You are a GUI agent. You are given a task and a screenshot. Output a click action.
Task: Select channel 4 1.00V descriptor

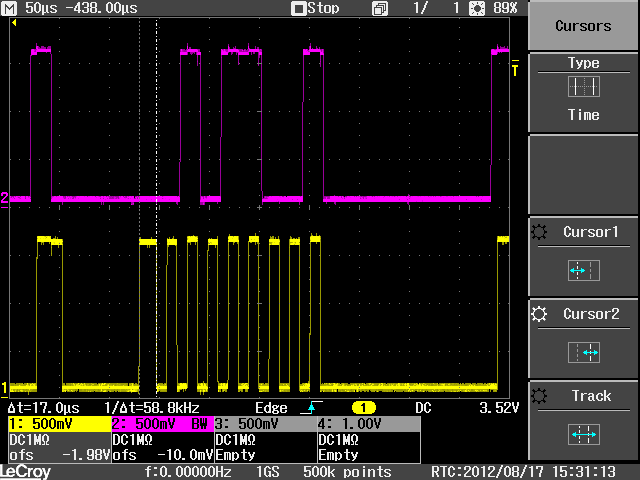pyautogui.click(x=369, y=424)
